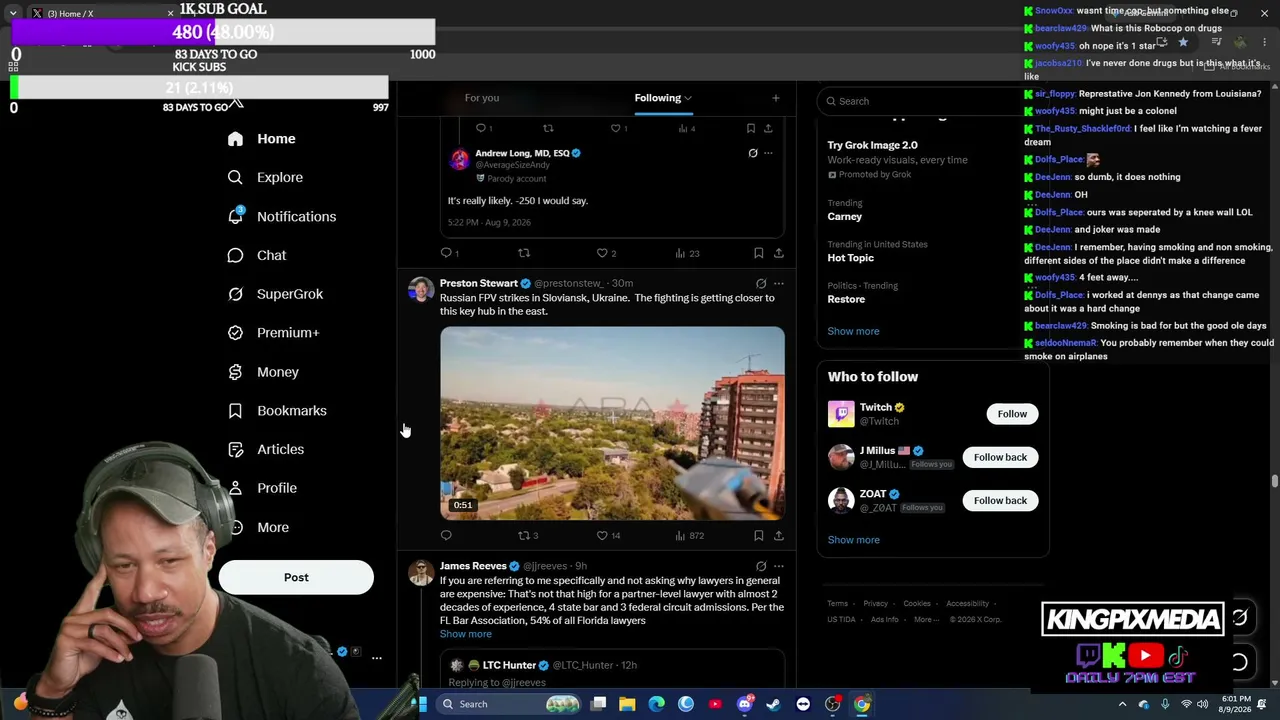1280x720 pixels.
Task: Open Notifications bell in the sidebar
Action: [235, 216]
